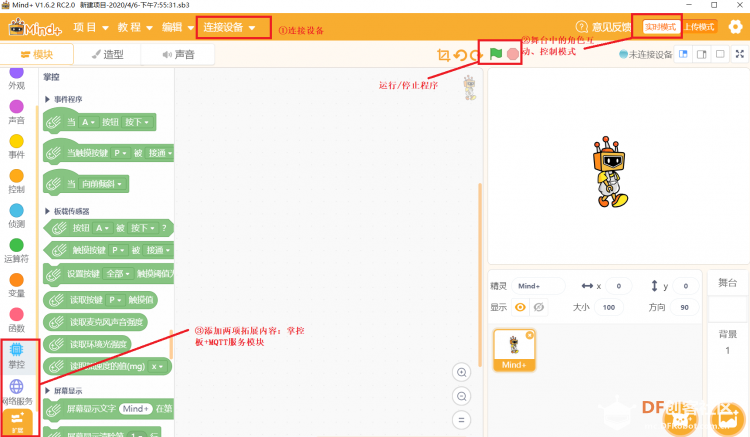Viewport: 750px width, 437px height.
Task: Select the 函数 category circle
Action: (x=16, y=314)
